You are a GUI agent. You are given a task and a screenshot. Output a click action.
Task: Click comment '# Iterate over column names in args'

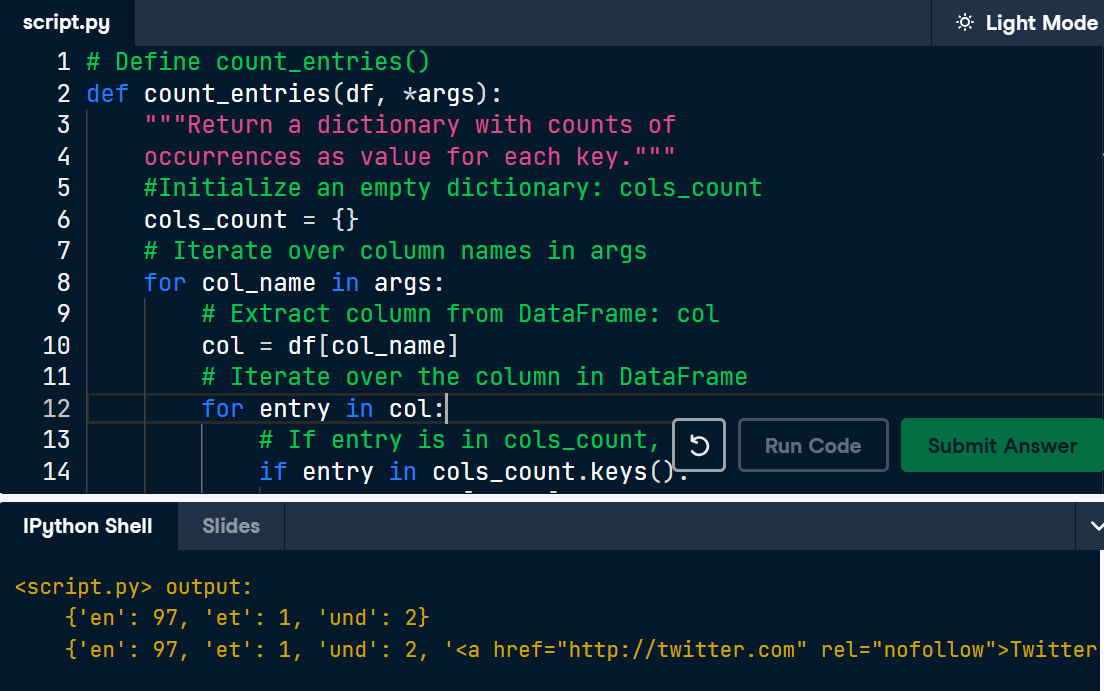click(395, 251)
